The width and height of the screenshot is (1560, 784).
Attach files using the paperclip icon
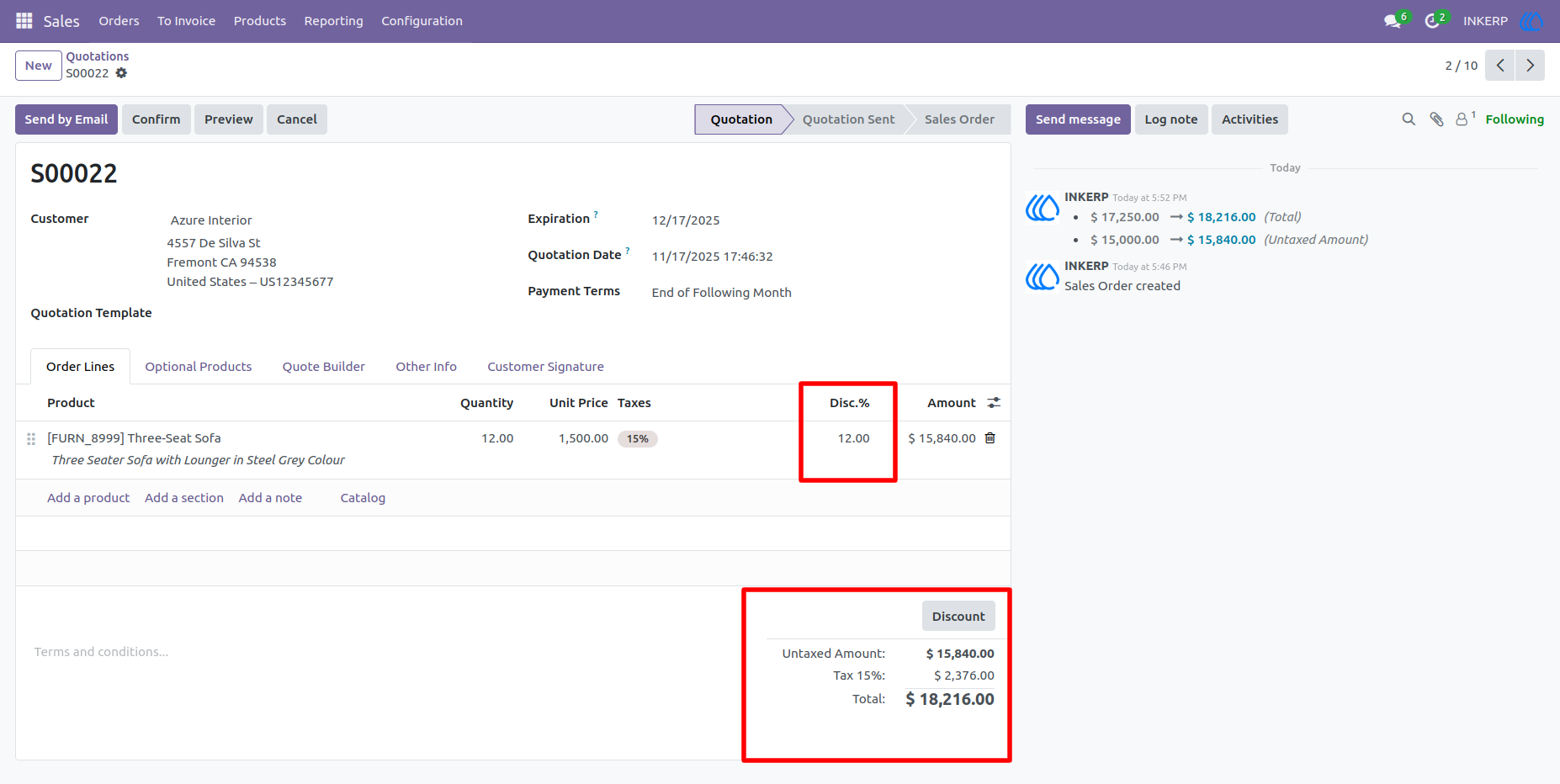click(1436, 119)
